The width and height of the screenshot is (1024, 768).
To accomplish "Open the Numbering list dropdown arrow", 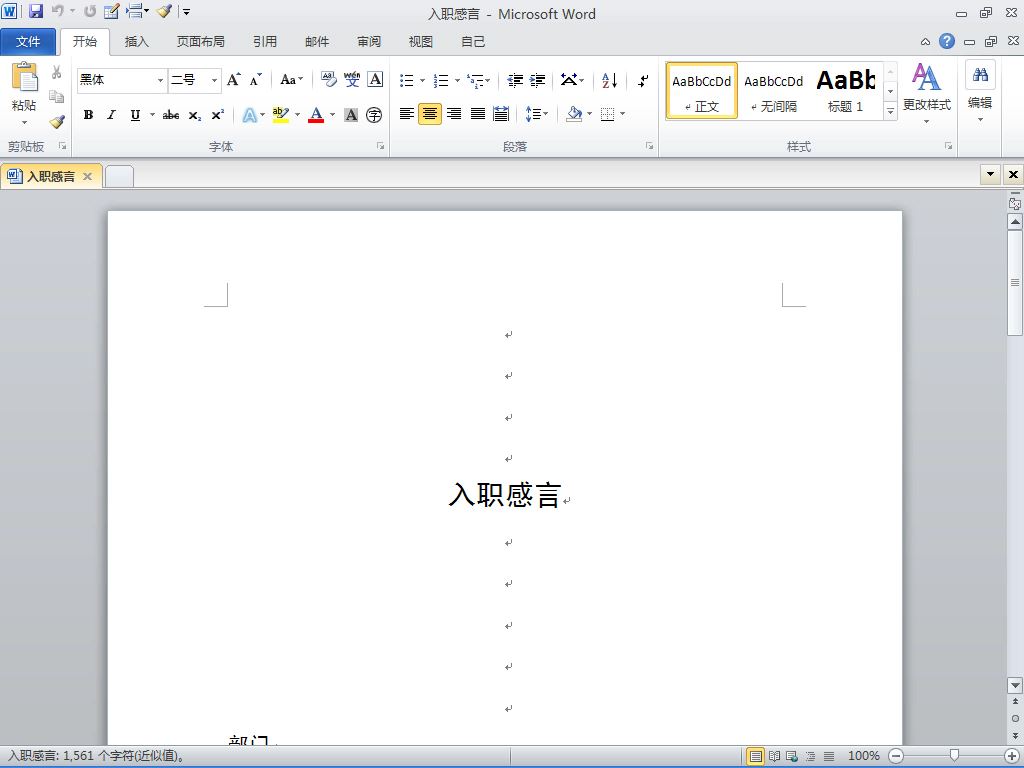I will (x=457, y=80).
